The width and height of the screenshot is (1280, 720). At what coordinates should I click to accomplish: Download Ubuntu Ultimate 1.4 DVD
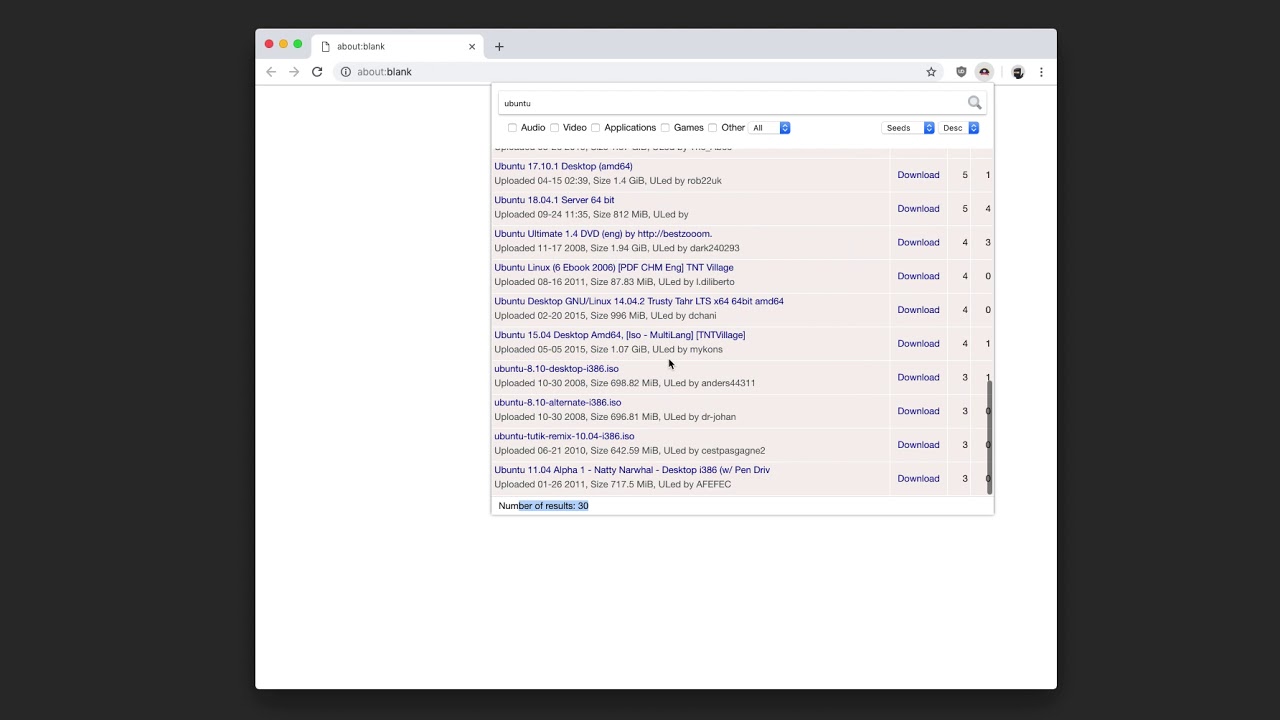[x=918, y=243]
